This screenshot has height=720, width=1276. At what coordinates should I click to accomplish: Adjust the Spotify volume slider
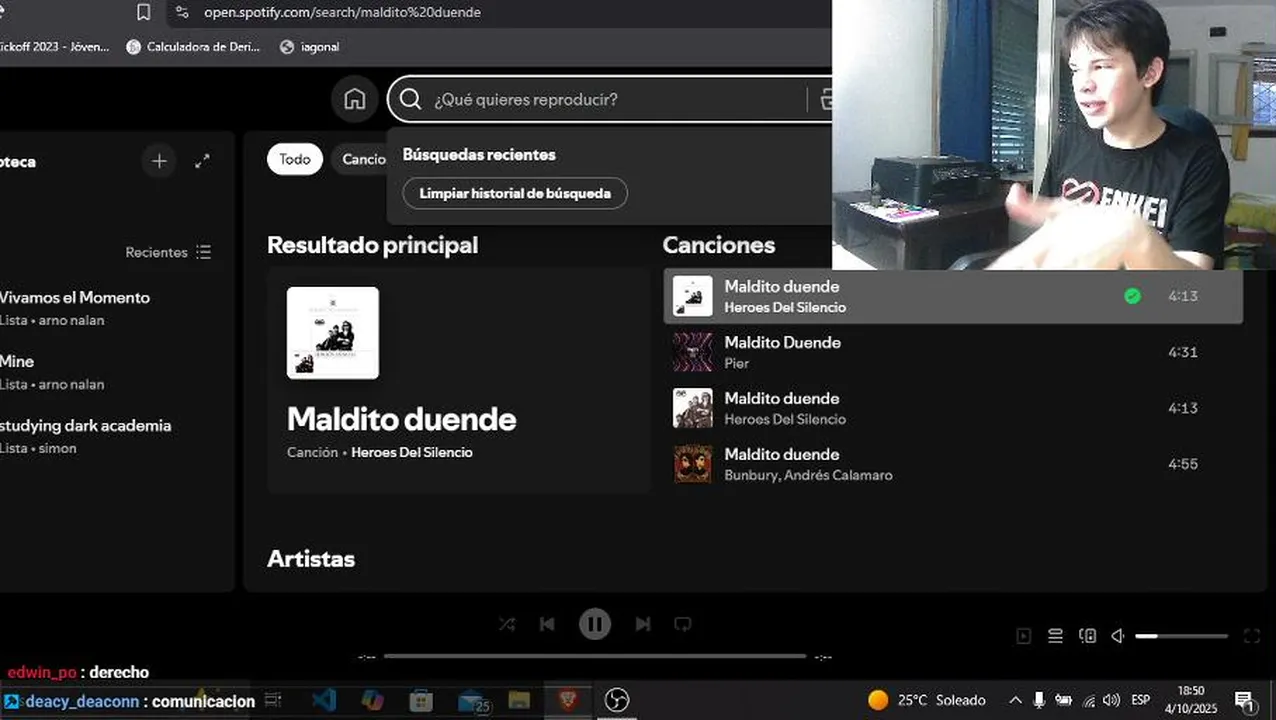(x=1182, y=636)
